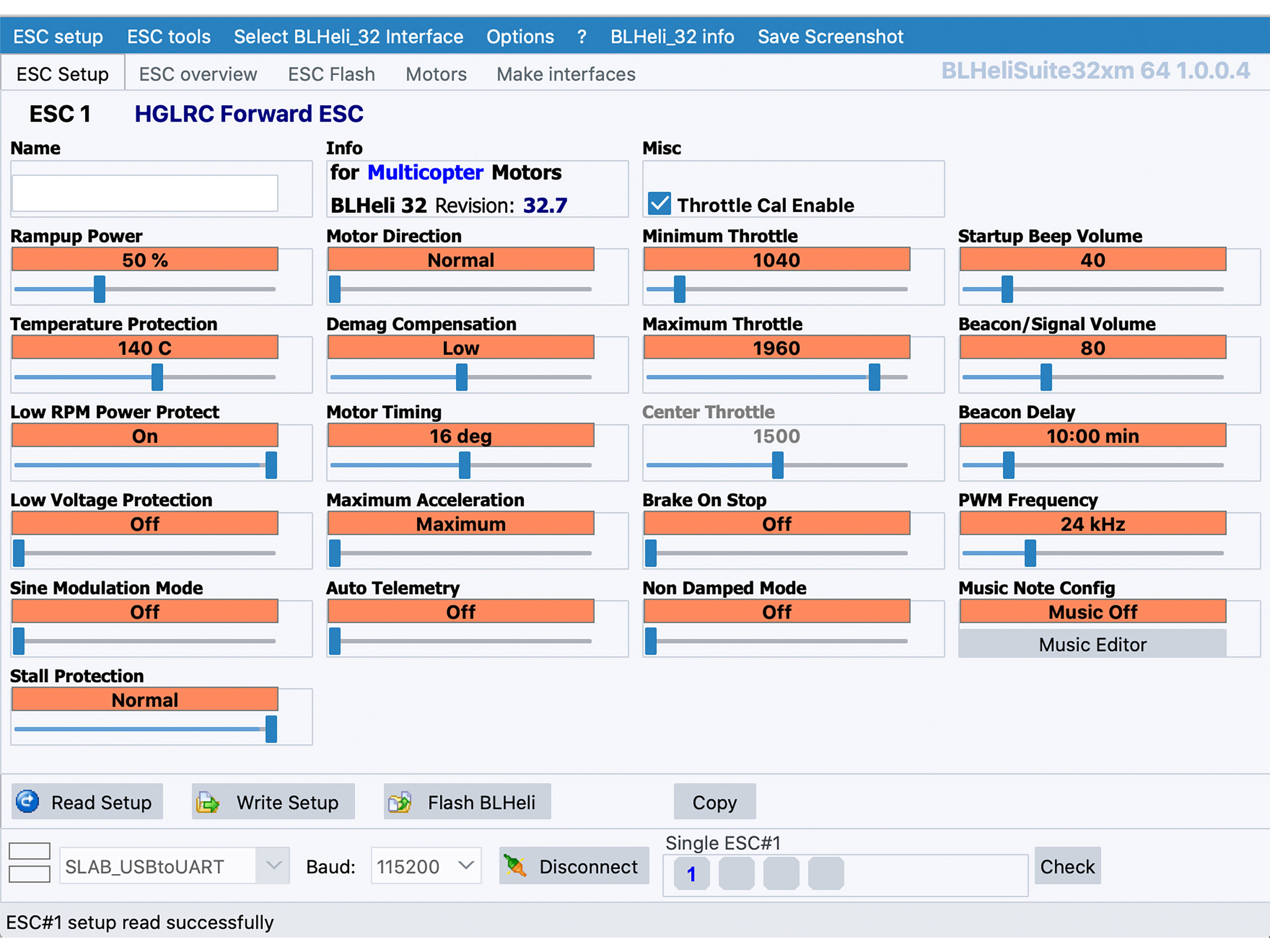The height and width of the screenshot is (952, 1270).
Task: Click the Rampup Power slider handle
Action: pos(99,289)
